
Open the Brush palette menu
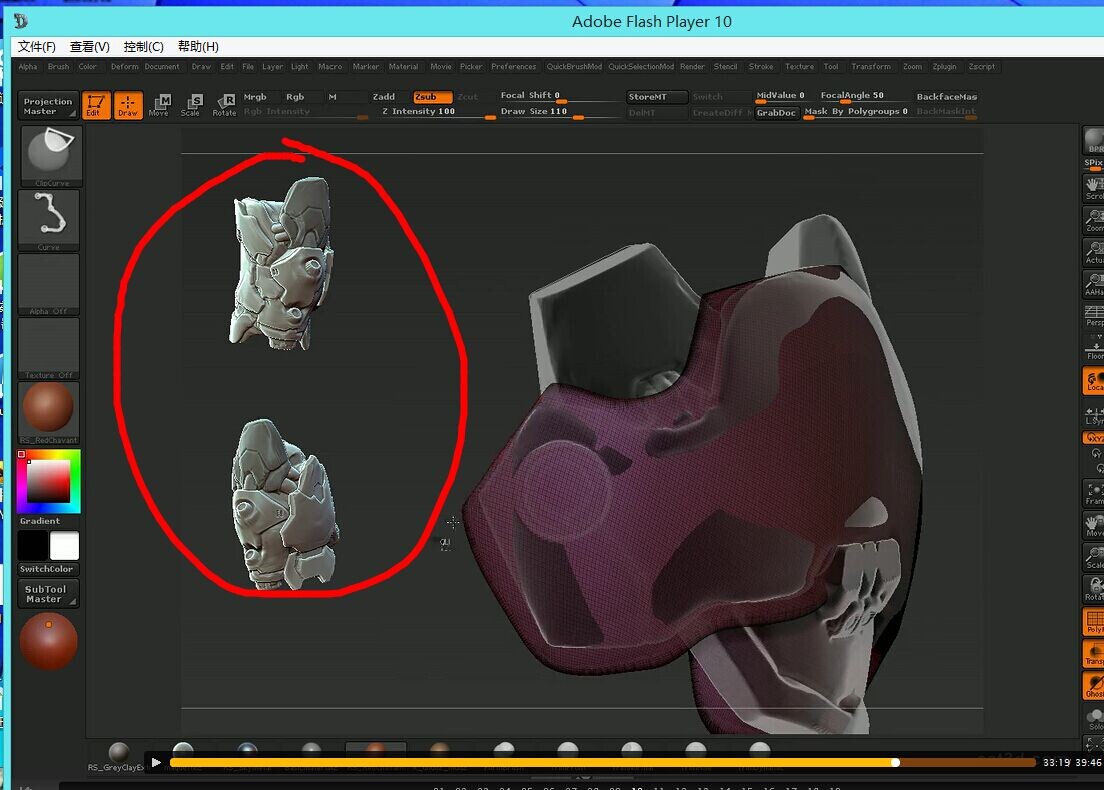tap(58, 67)
